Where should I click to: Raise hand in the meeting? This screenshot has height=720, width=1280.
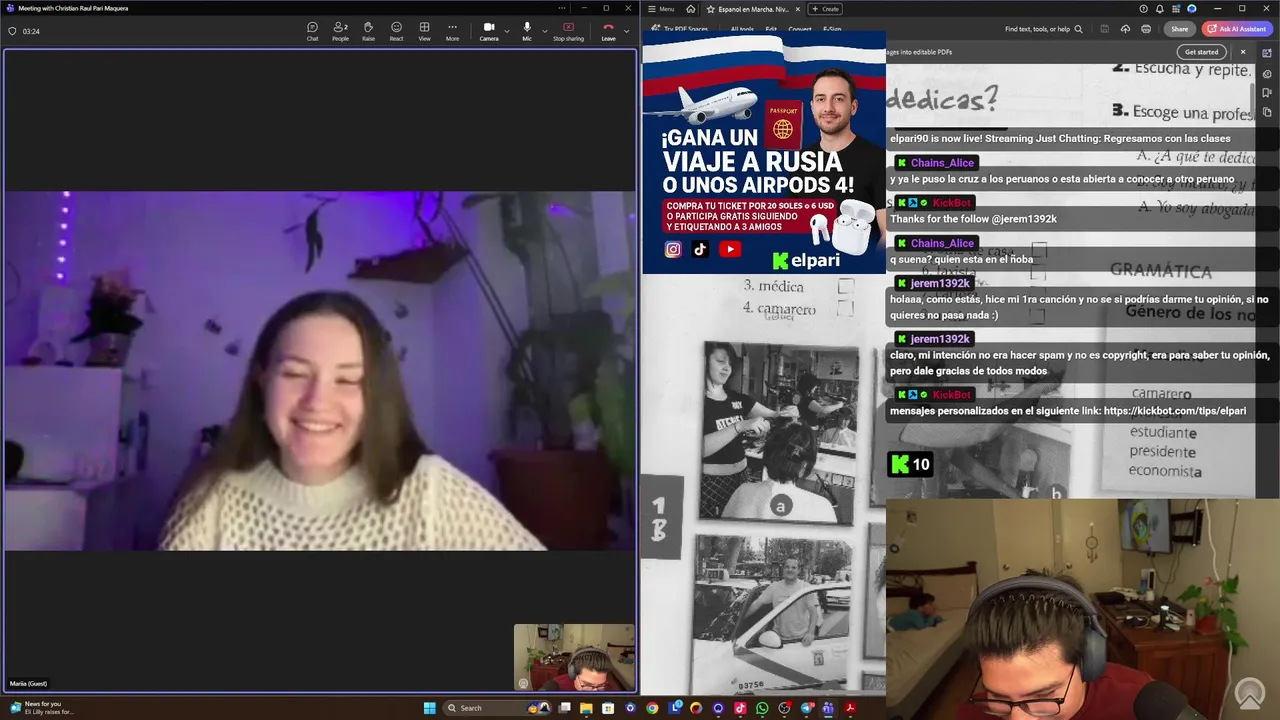click(368, 31)
